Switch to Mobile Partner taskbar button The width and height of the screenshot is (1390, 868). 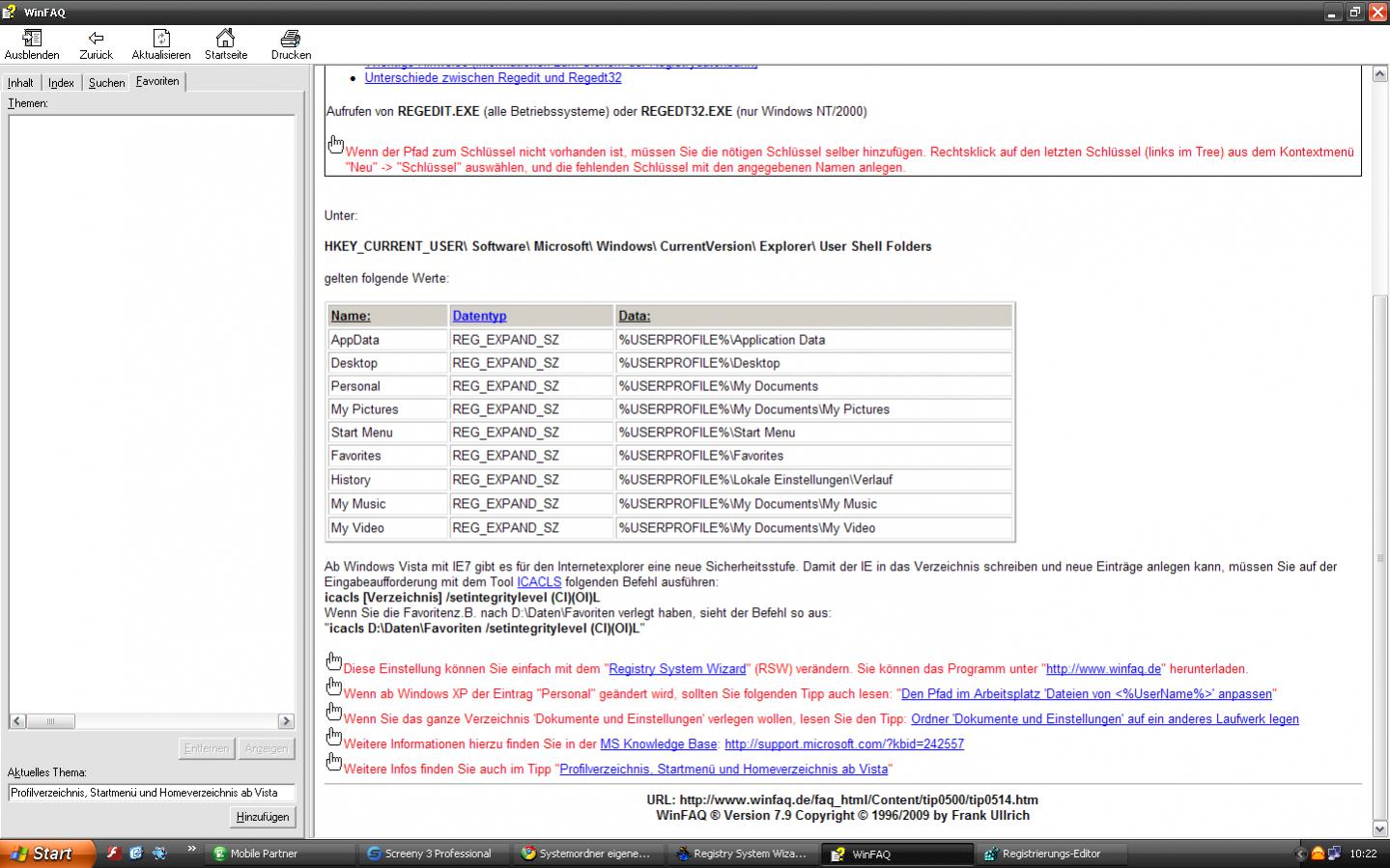[279, 854]
